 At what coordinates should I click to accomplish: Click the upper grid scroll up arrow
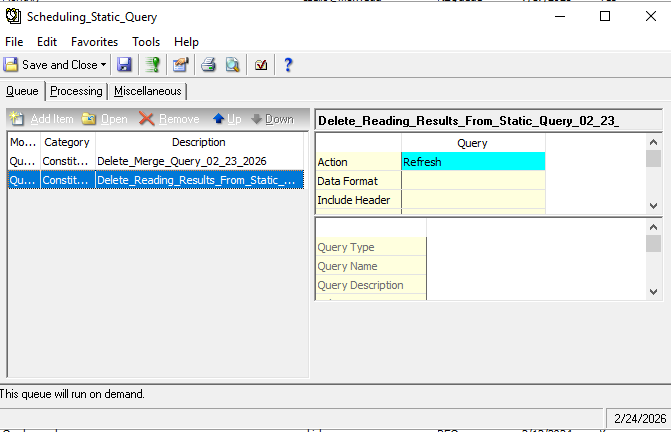point(653,142)
